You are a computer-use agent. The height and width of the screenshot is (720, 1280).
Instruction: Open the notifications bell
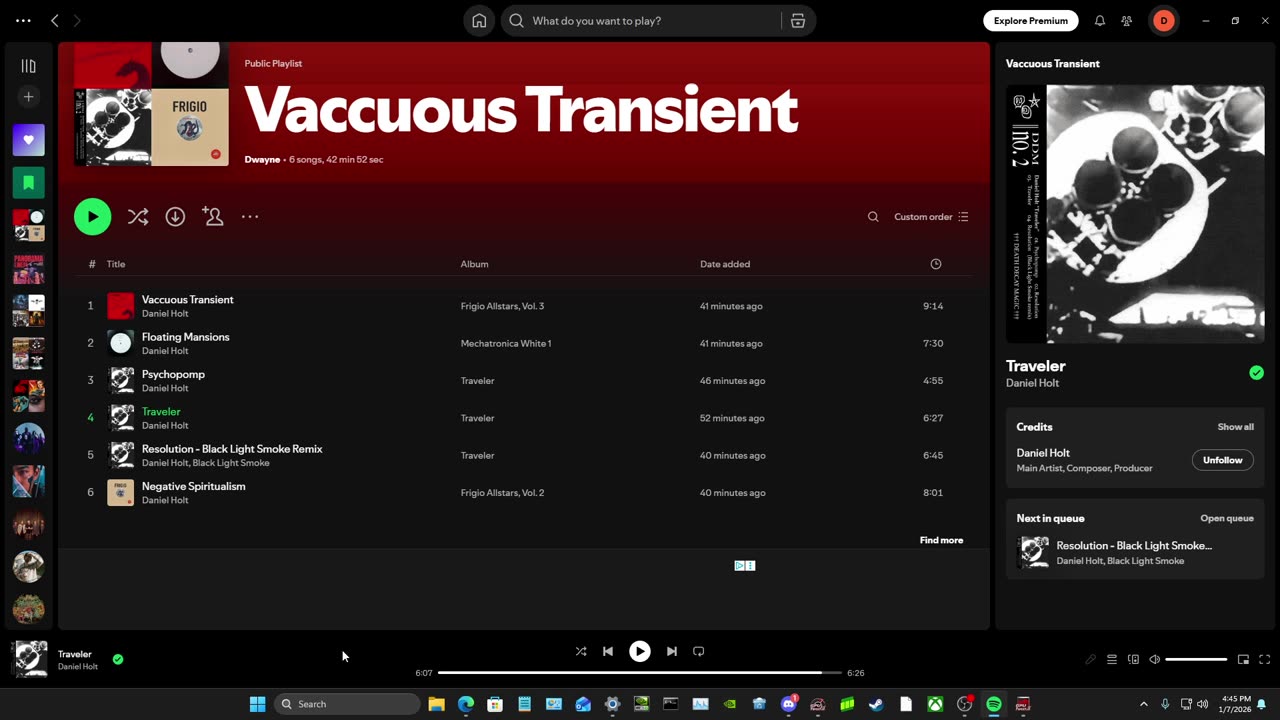(1100, 21)
